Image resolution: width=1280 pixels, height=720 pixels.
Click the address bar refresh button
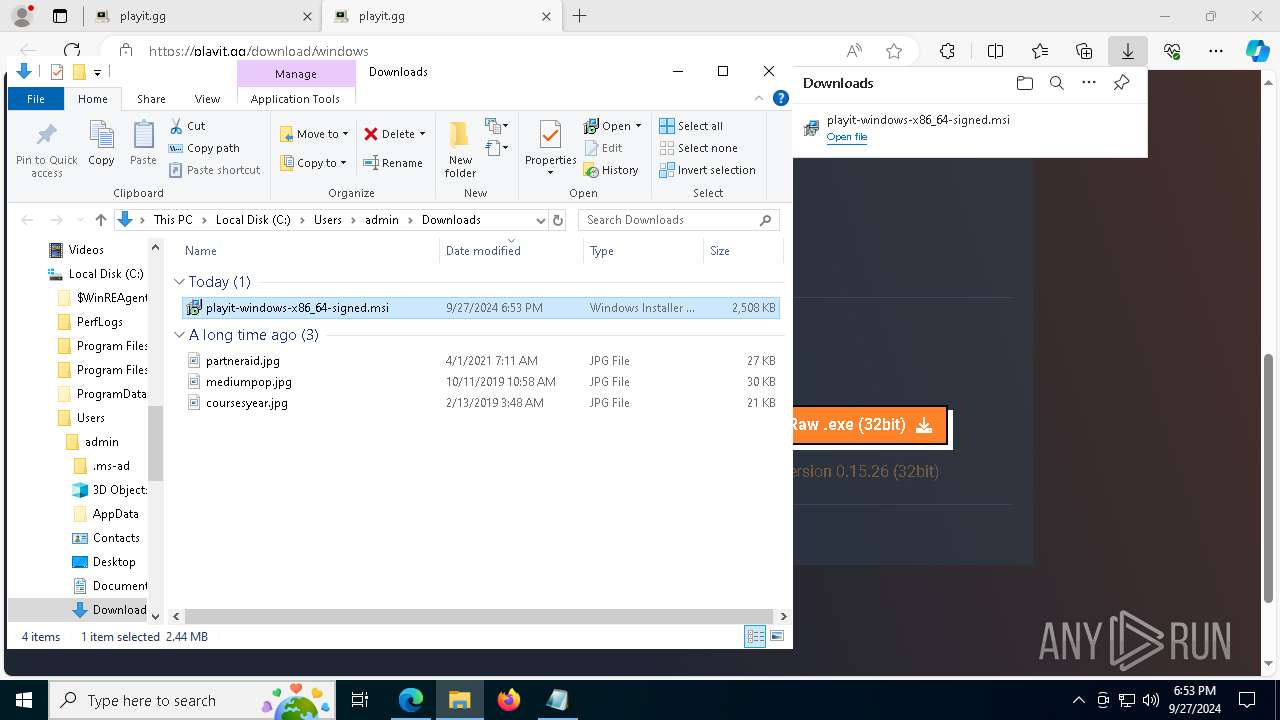point(558,220)
